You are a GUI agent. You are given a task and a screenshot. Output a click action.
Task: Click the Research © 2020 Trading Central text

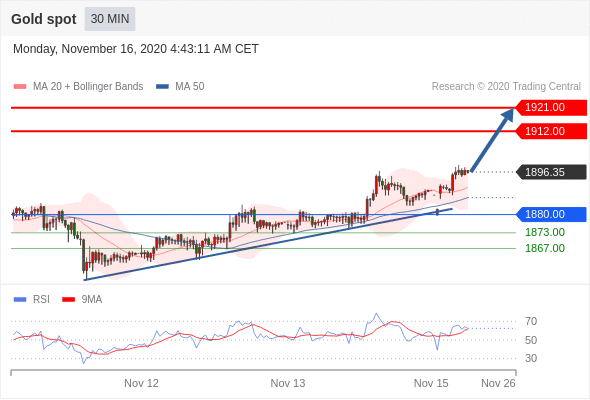pyautogui.click(x=506, y=87)
